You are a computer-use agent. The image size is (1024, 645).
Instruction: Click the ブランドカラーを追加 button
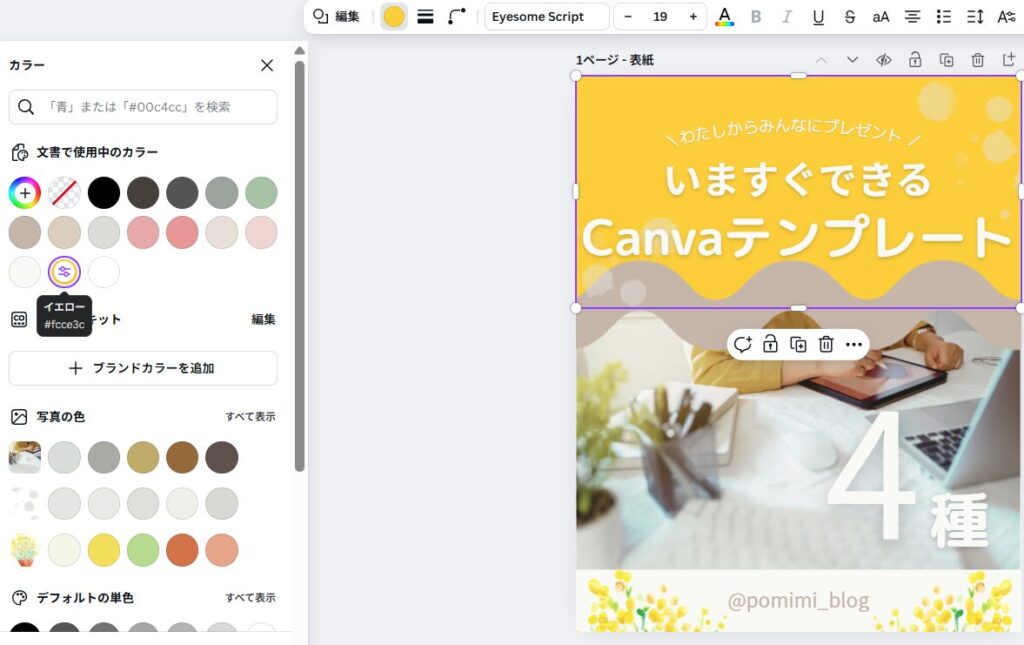[x=143, y=368]
